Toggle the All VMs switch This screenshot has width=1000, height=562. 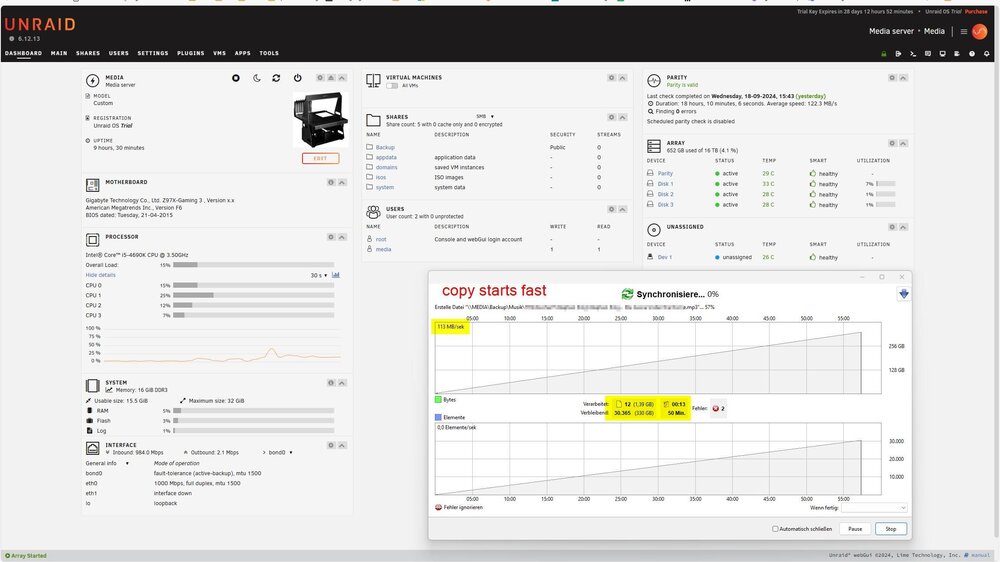coord(392,85)
